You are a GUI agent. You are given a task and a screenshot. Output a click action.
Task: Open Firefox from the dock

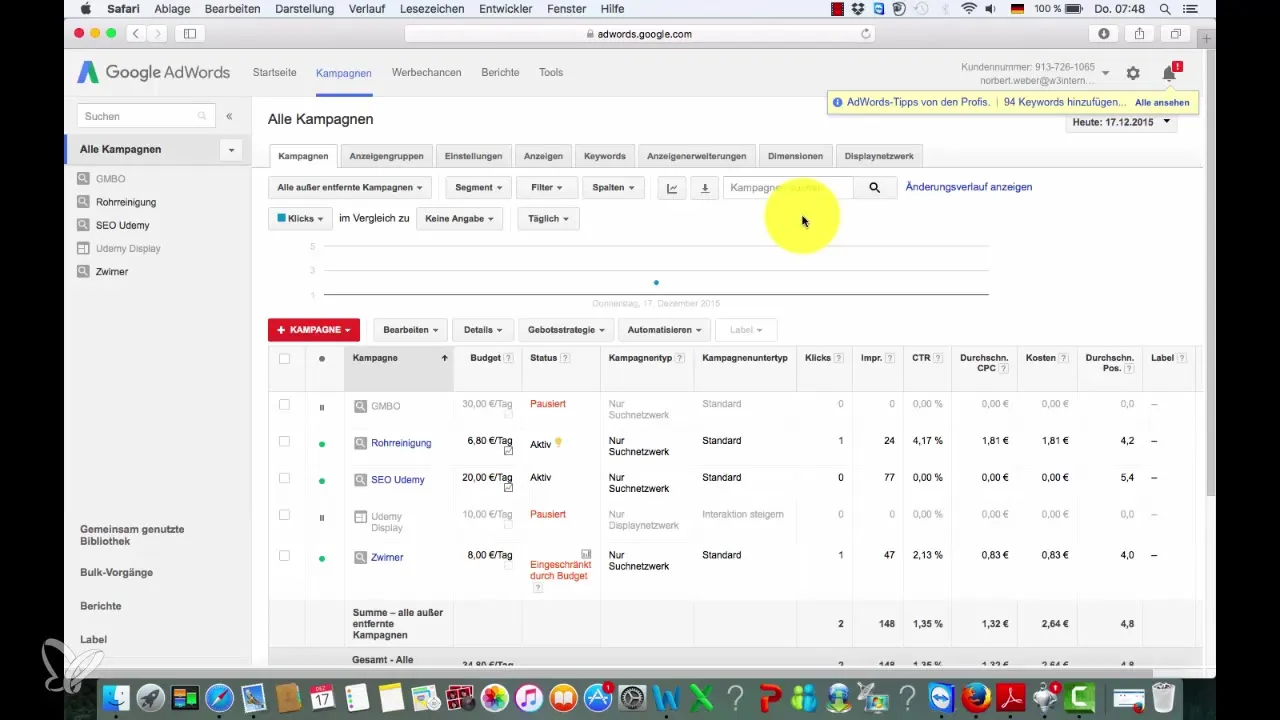pos(975,697)
